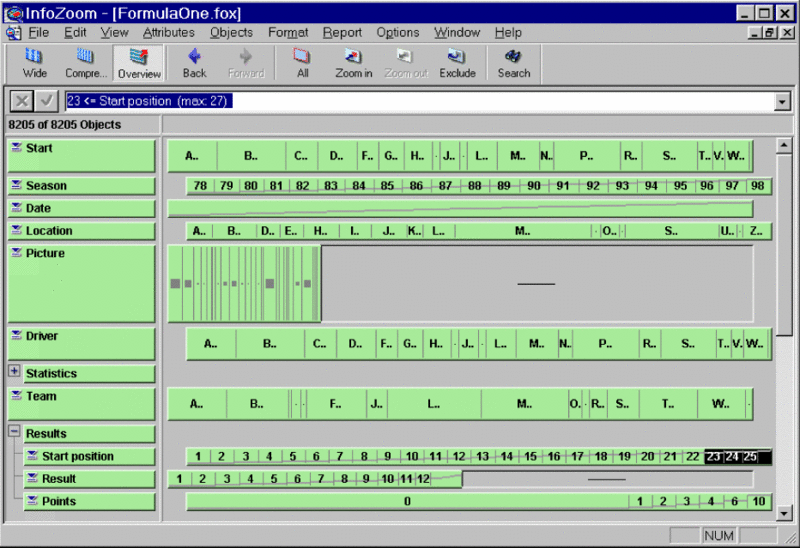Open the Report menu
The height and width of the screenshot is (548, 800).
coord(342,33)
